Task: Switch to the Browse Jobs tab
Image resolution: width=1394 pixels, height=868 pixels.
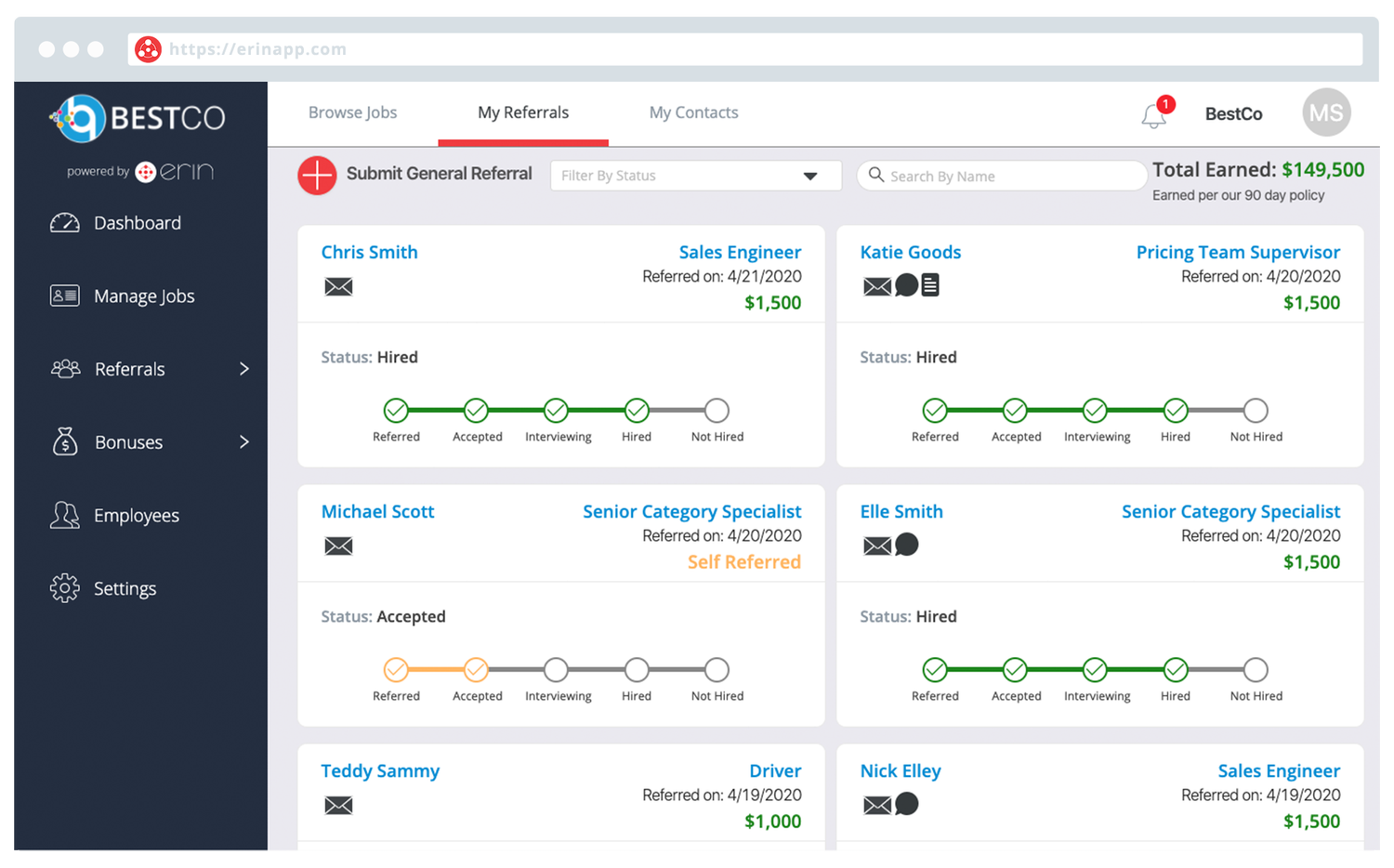Action: (352, 112)
